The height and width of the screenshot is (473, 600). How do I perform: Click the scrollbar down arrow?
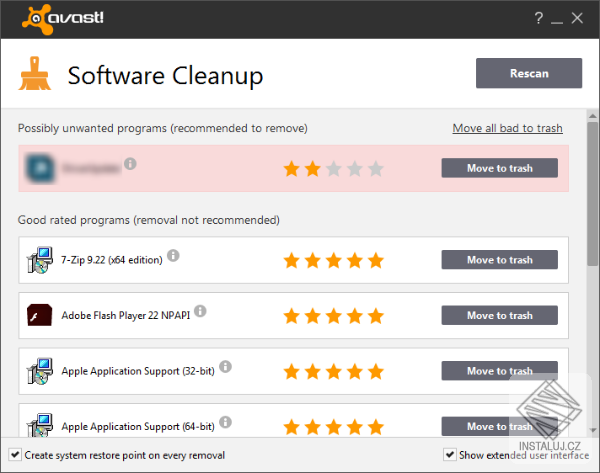click(x=593, y=431)
